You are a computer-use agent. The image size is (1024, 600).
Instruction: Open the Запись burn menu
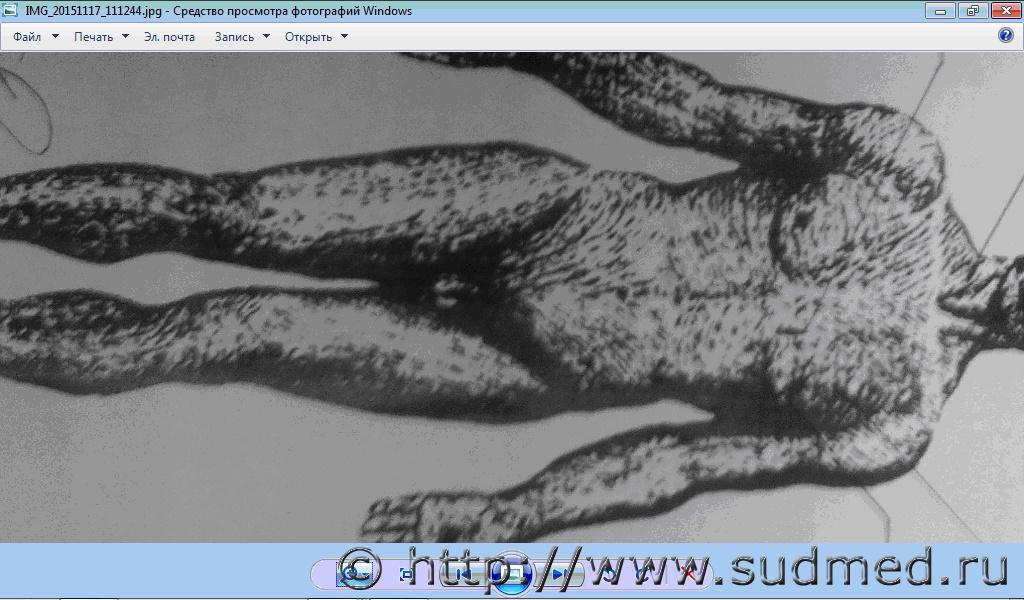(x=235, y=37)
